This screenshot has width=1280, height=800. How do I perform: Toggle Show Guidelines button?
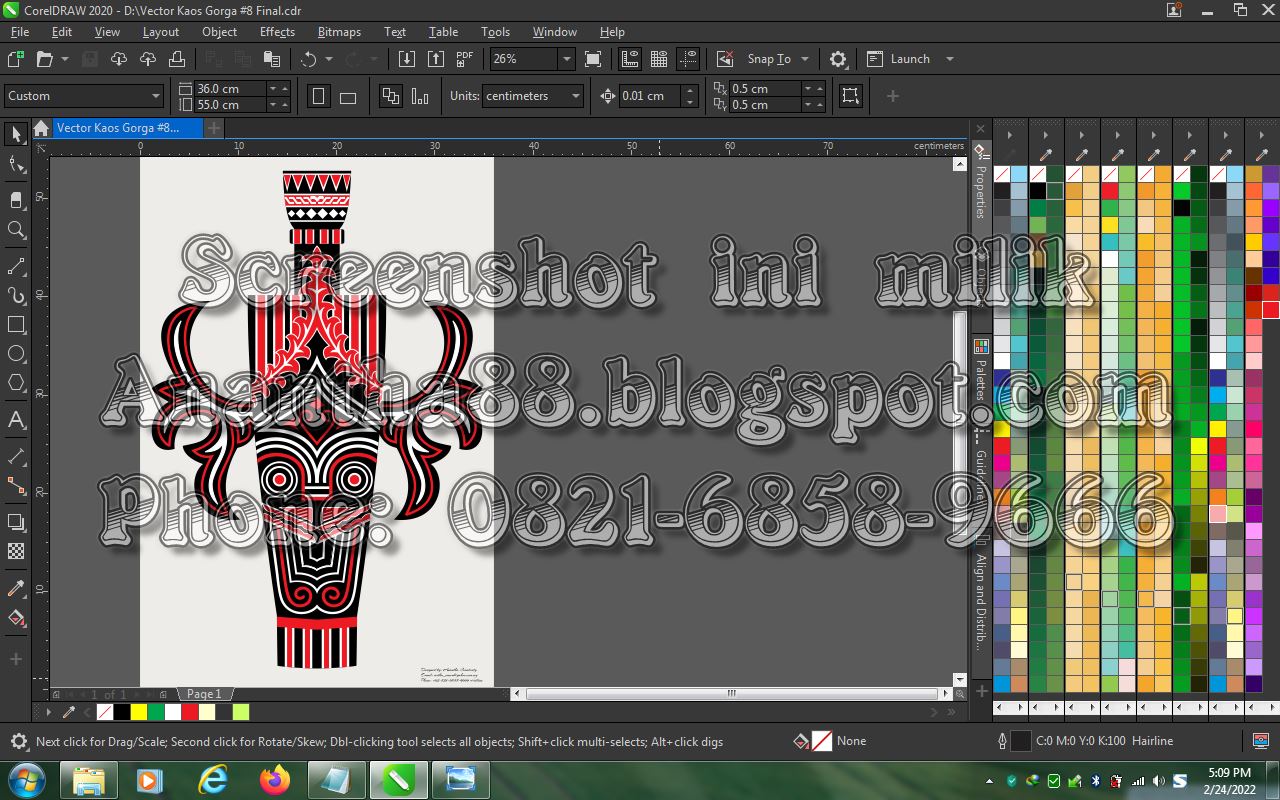pyautogui.click(x=688, y=59)
